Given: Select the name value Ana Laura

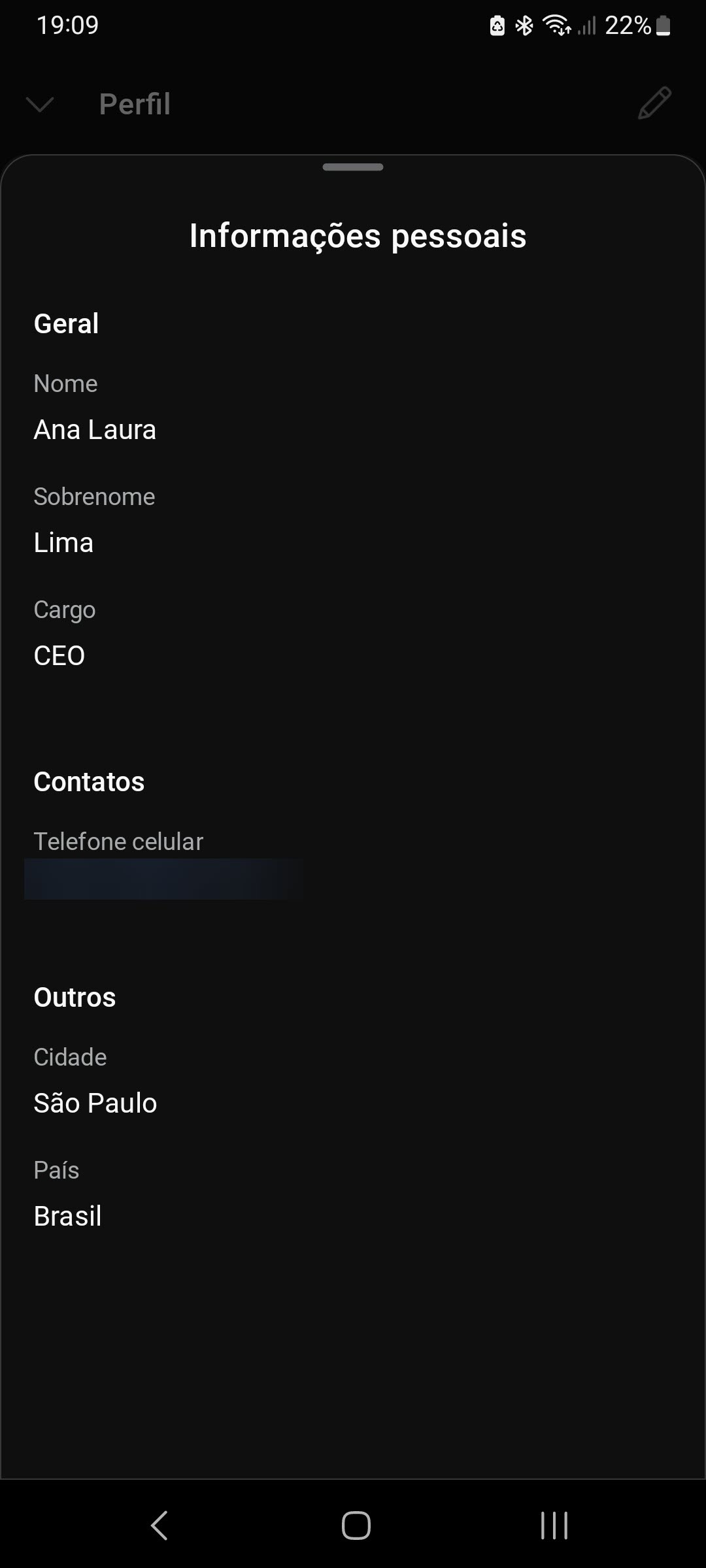Looking at the screenshot, I should (95, 430).
